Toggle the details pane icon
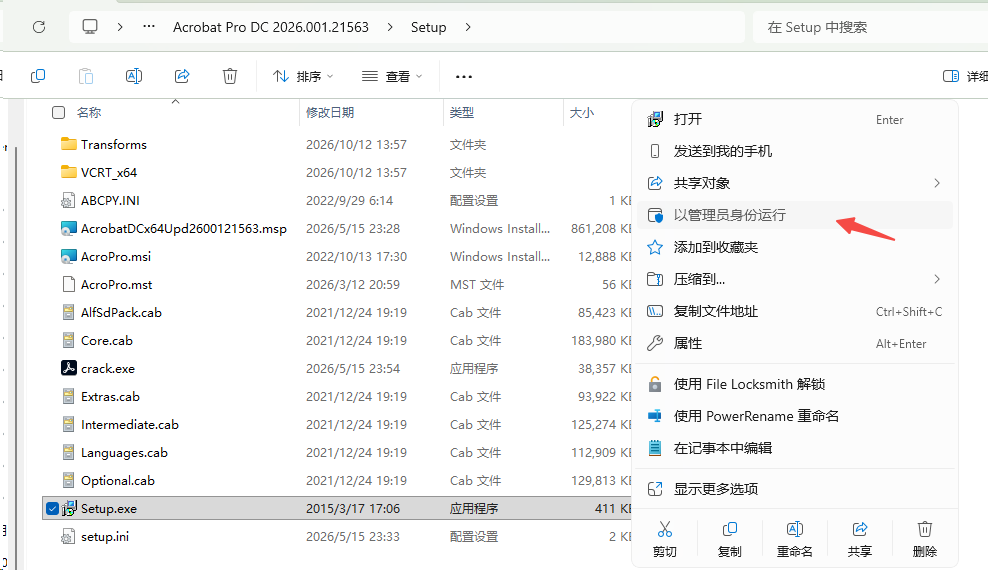 point(951,76)
